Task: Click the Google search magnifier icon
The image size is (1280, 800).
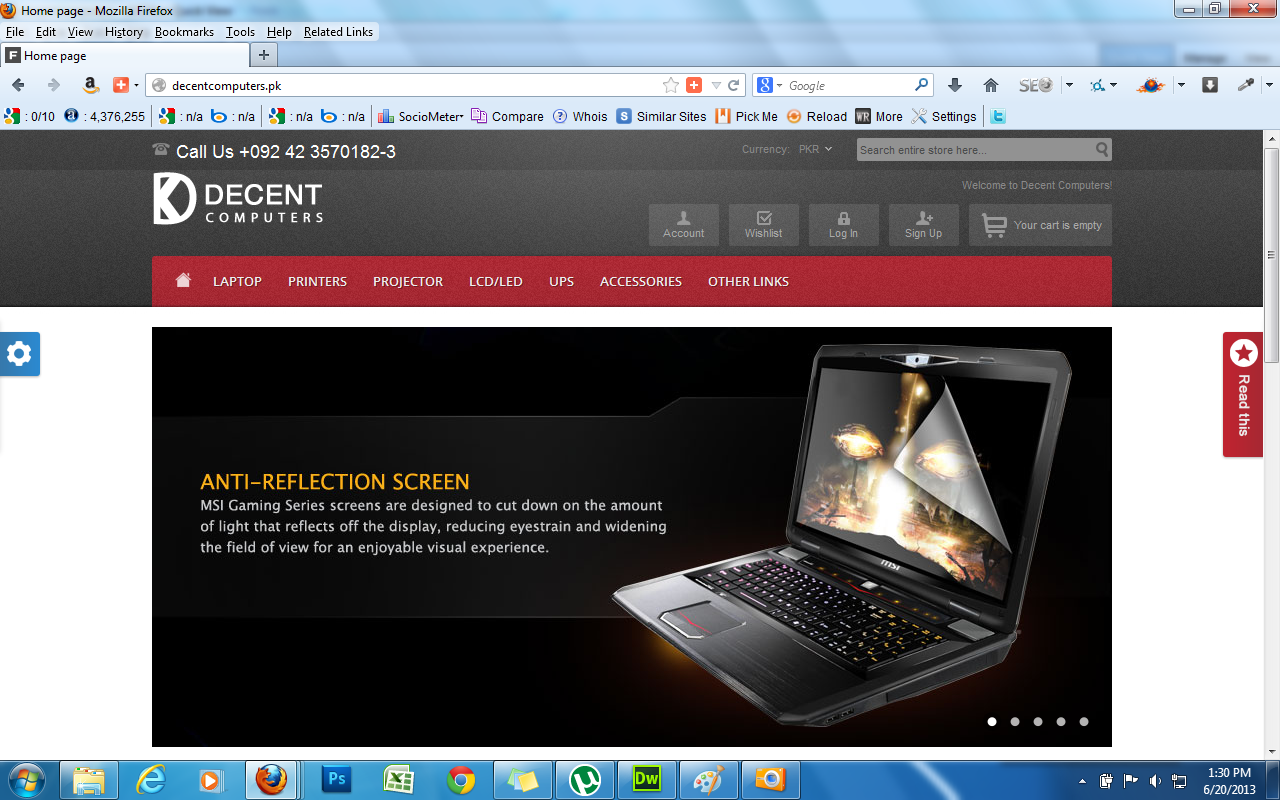Action: point(922,85)
